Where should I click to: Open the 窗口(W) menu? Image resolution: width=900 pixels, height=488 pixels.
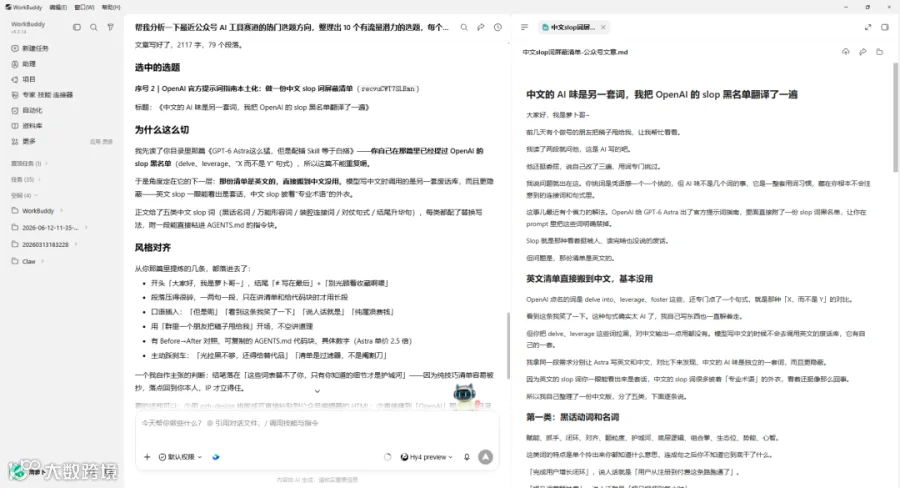(84, 7)
